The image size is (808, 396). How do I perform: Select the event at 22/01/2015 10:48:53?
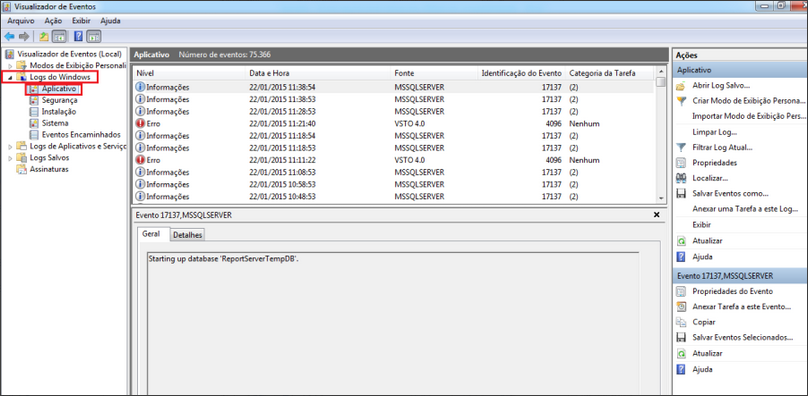coord(394,196)
